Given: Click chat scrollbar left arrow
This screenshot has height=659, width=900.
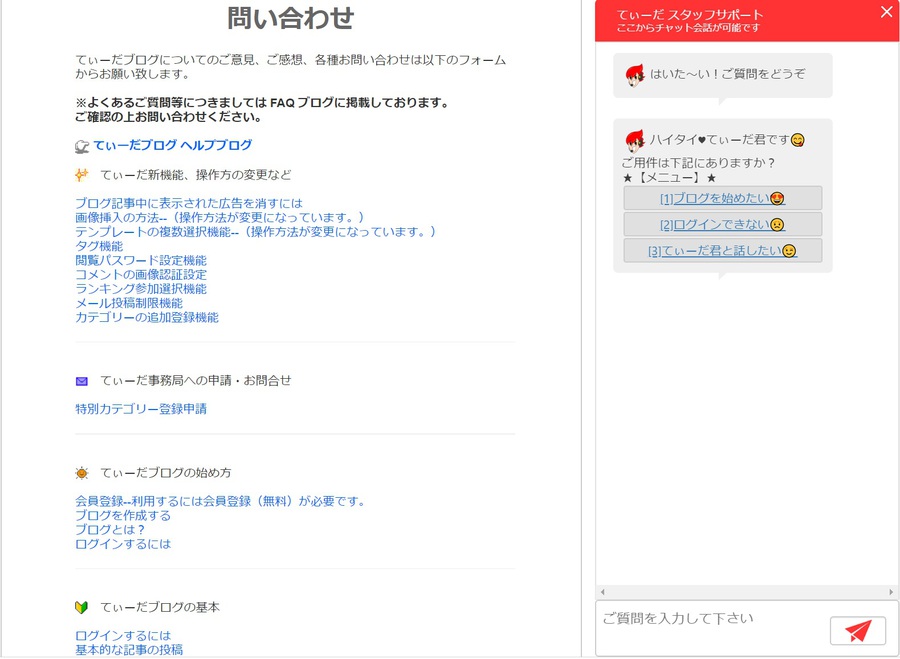Looking at the screenshot, I should (602, 592).
